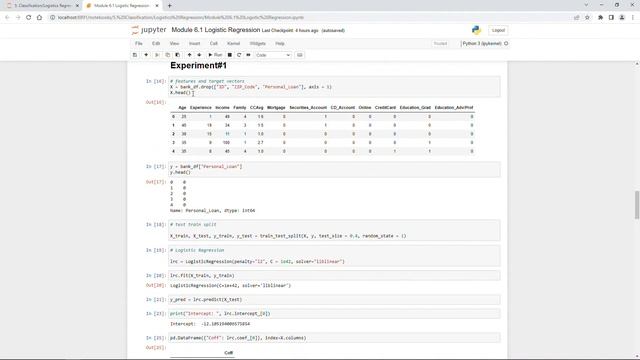Restart the kernel icon
Viewport: 640px width, 360px height.
pos(239,55)
